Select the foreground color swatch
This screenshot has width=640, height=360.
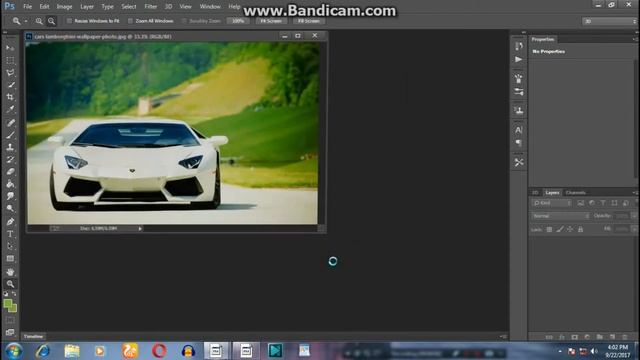[x=8, y=303]
